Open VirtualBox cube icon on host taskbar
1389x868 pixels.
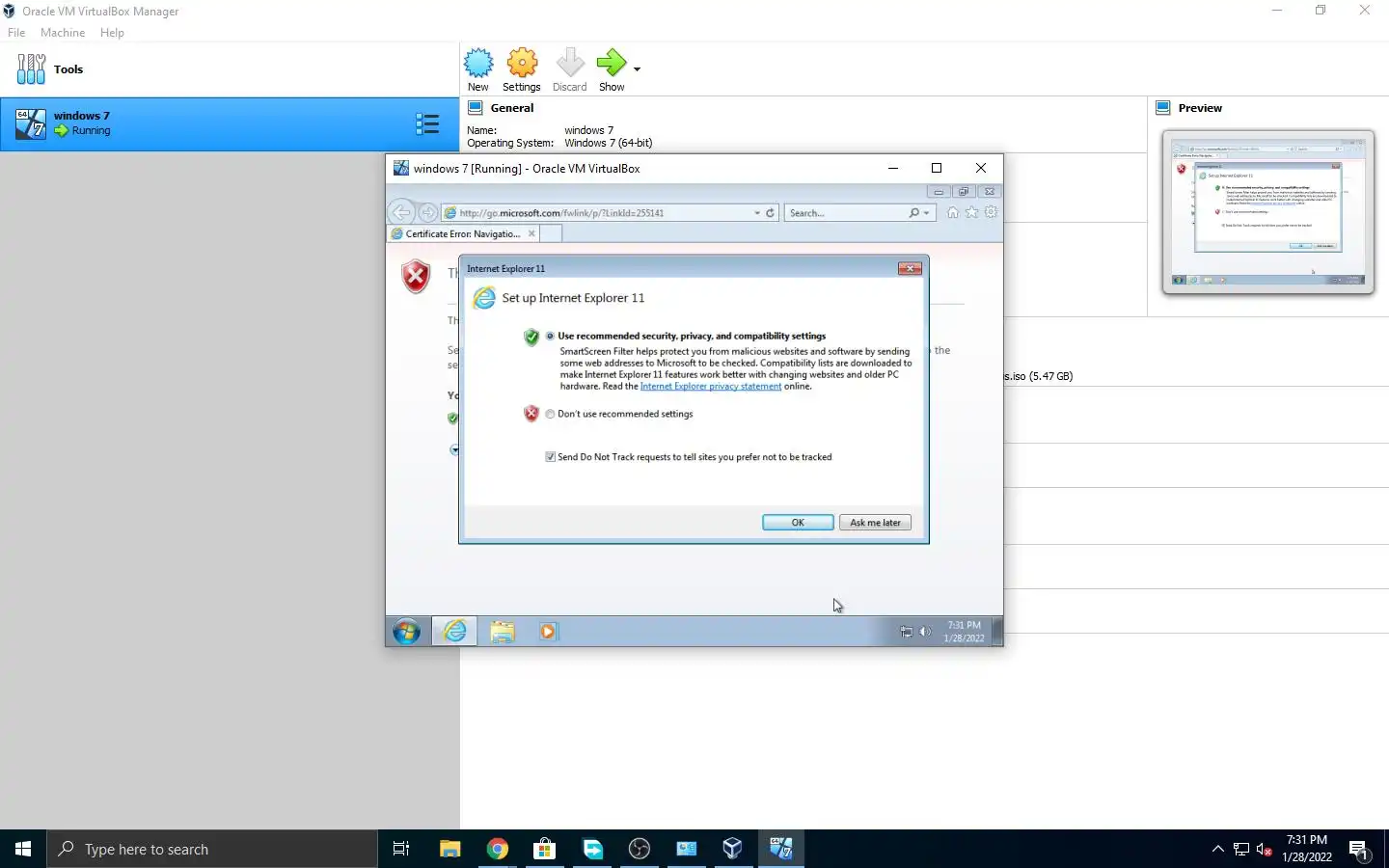click(732, 849)
